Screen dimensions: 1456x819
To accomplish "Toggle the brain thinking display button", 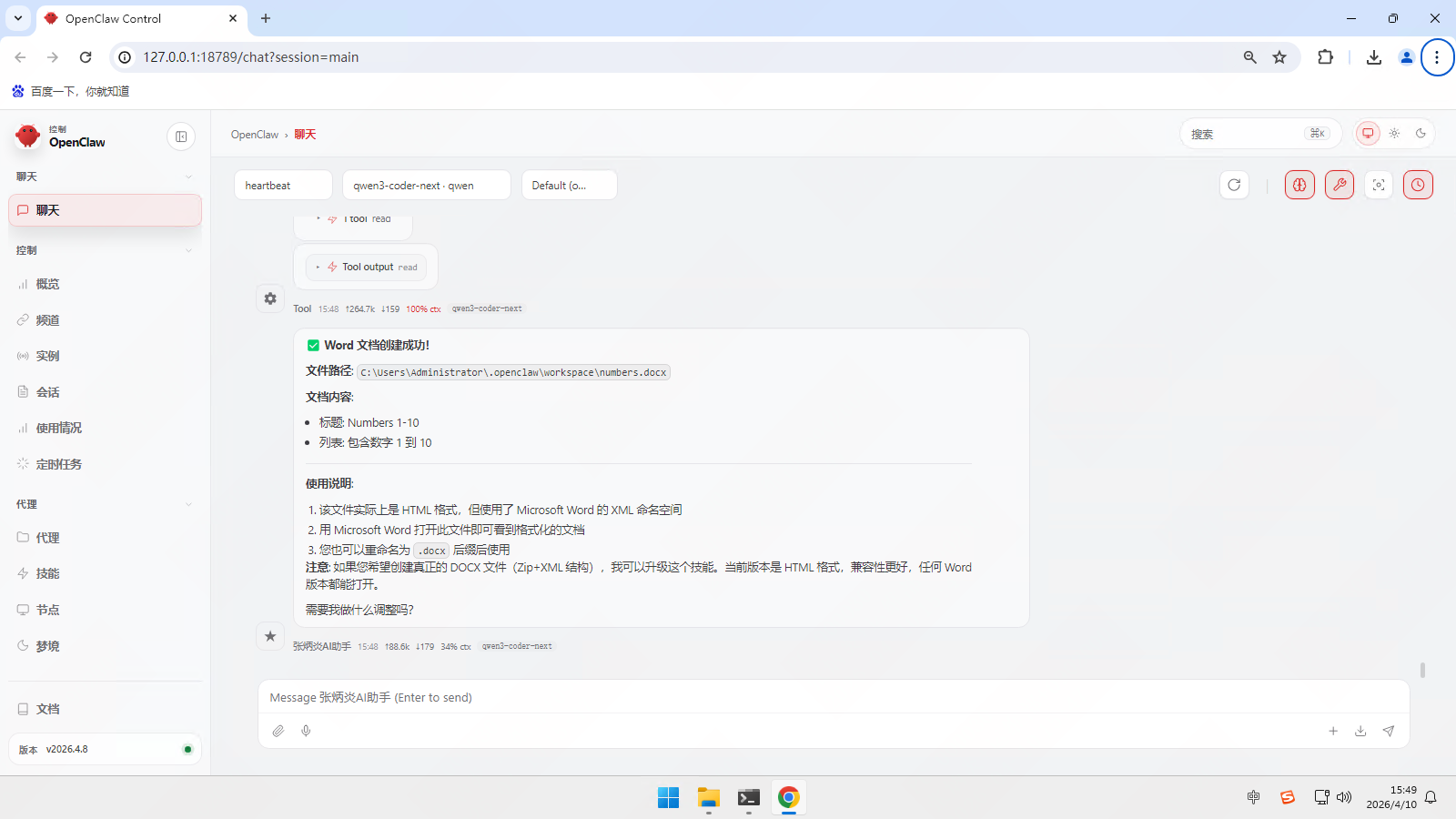I will [x=1299, y=185].
